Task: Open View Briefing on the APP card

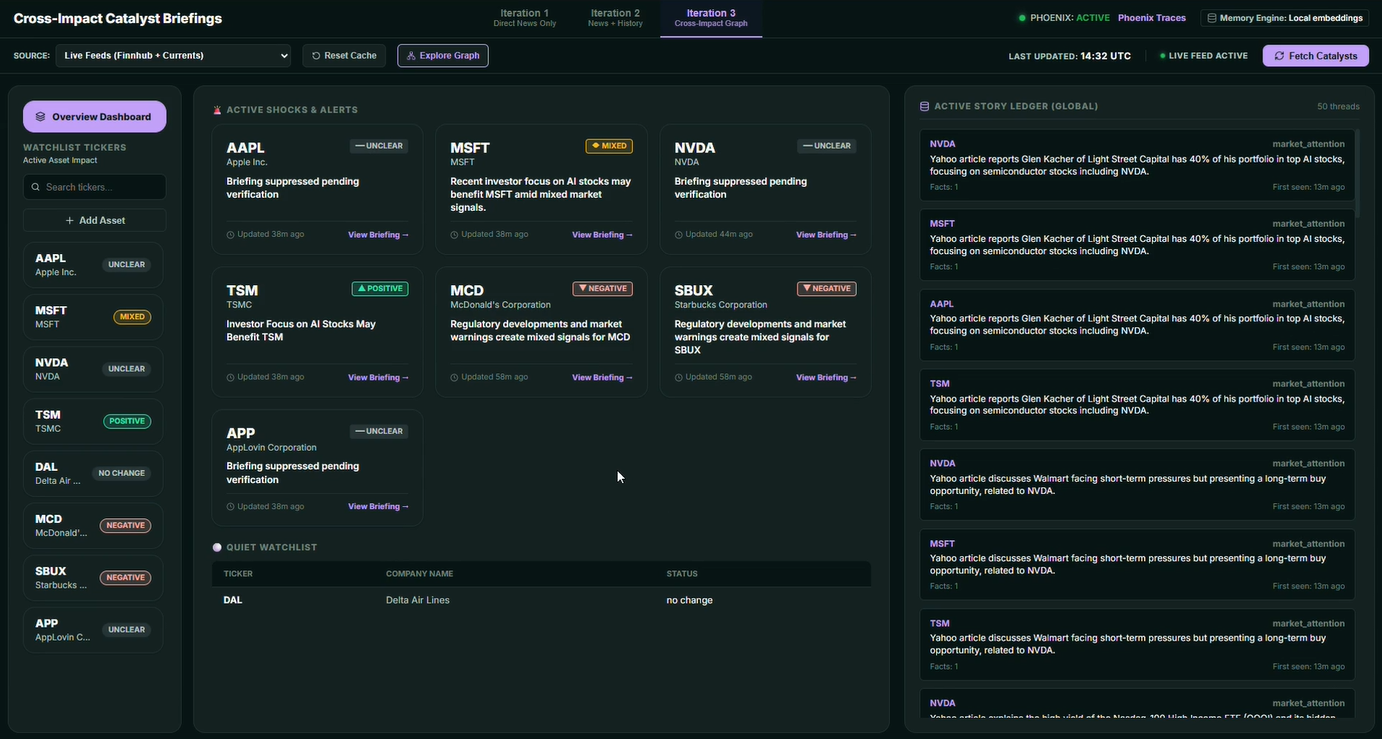Action: 378,507
